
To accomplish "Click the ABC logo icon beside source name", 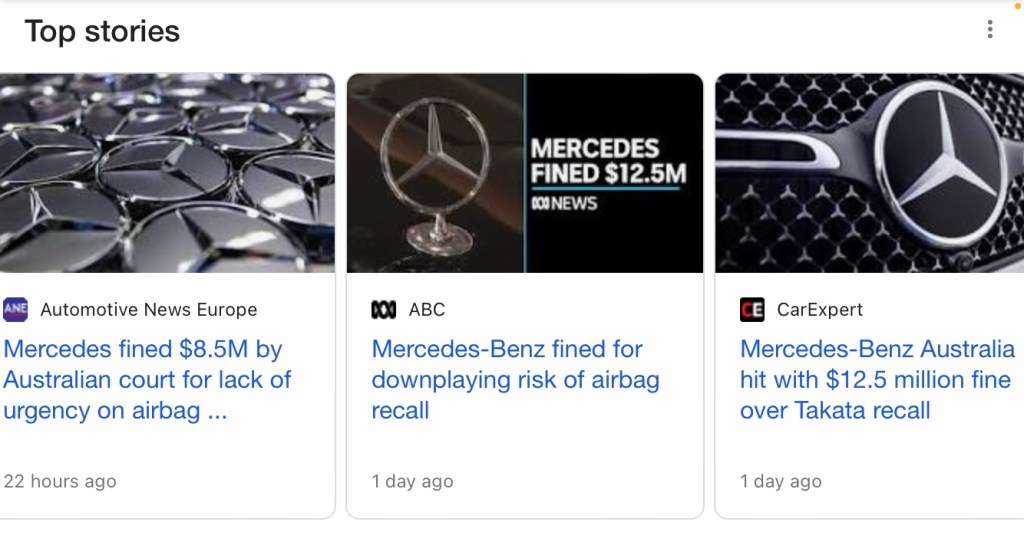I will point(384,310).
